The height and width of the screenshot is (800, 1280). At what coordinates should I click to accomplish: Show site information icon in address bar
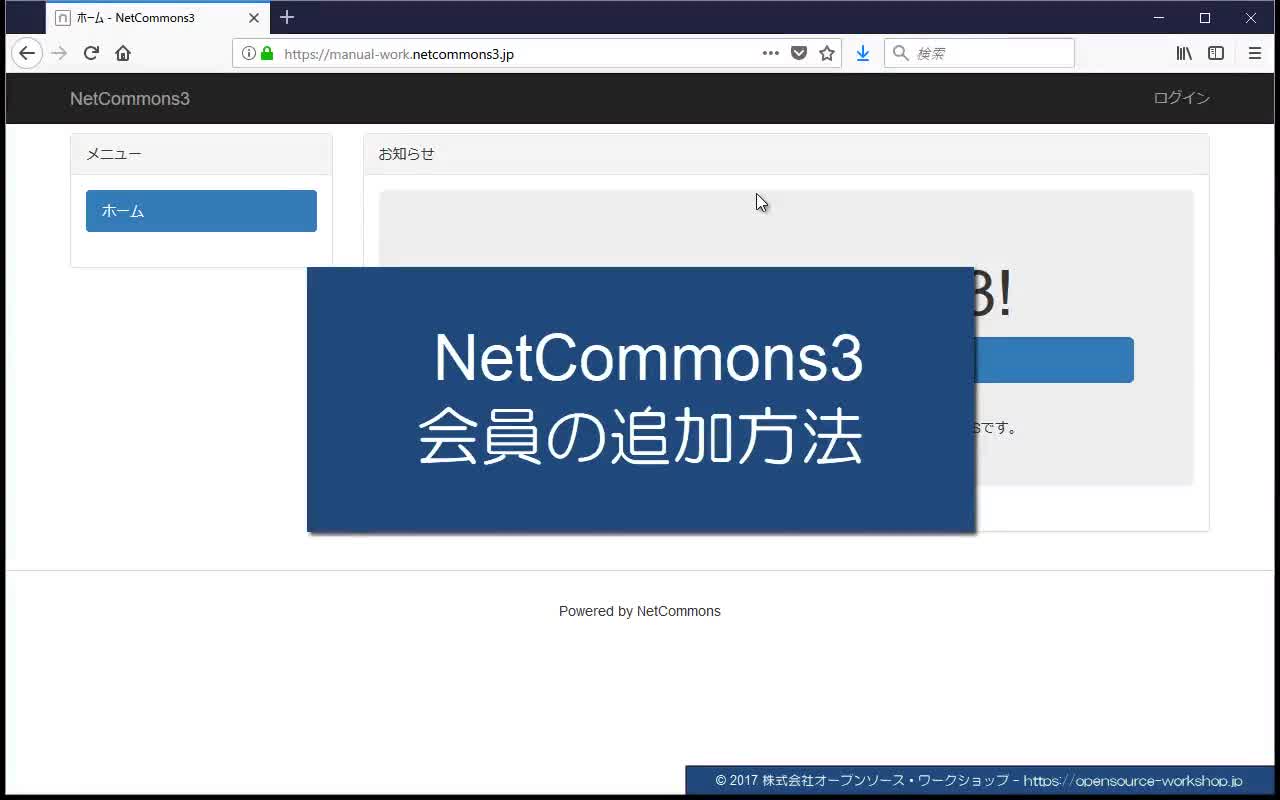pos(249,53)
